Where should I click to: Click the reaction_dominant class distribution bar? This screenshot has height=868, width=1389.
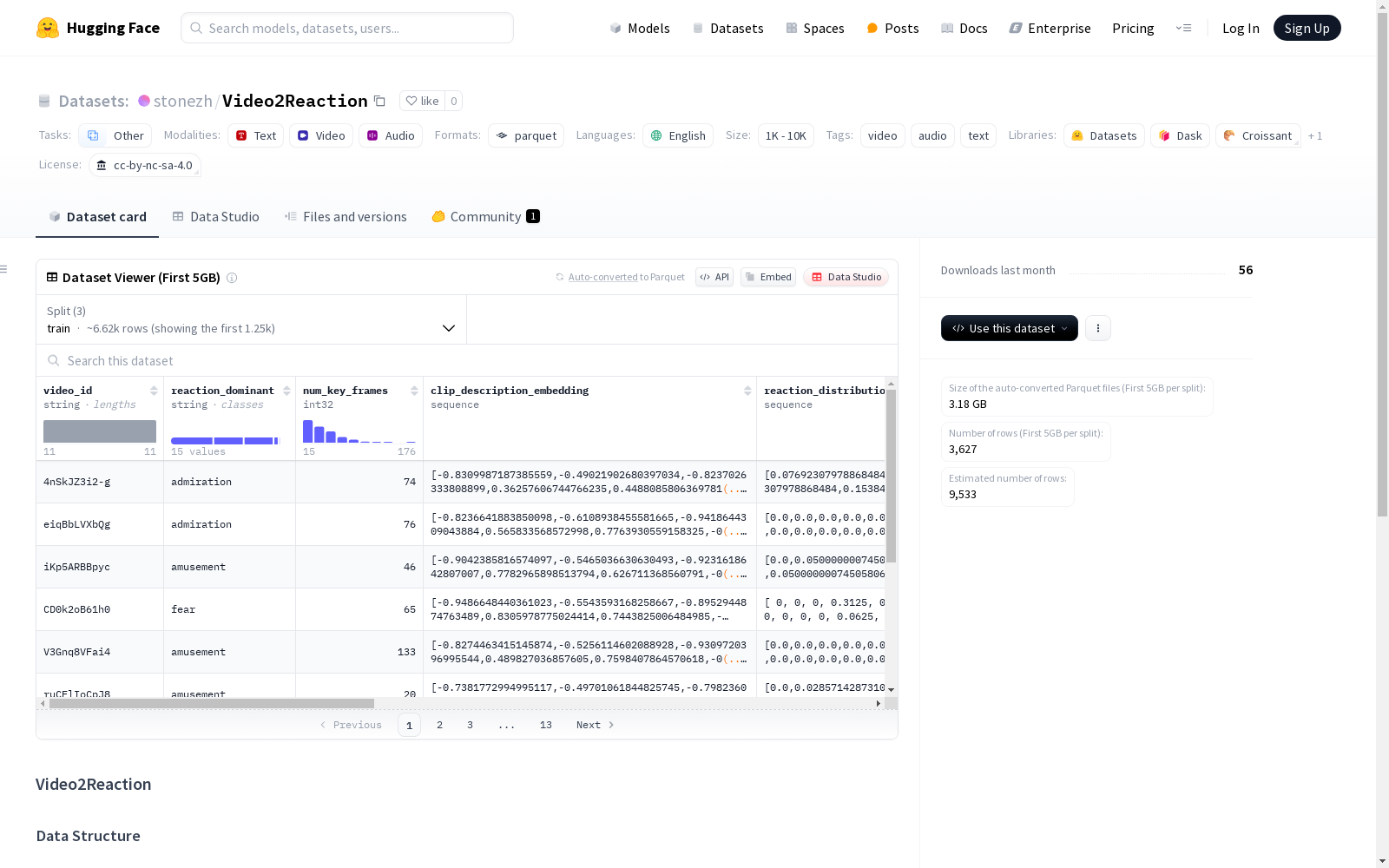(x=226, y=441)
